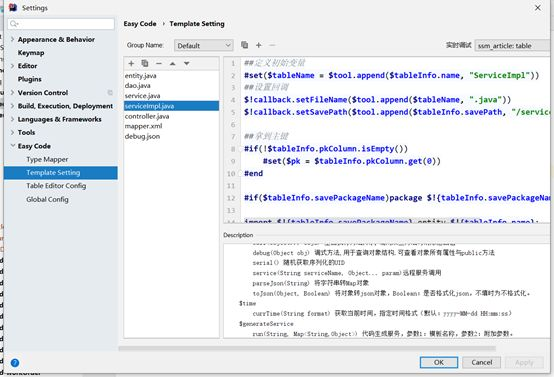Open Type Mapper settings page

pos(47,159)
